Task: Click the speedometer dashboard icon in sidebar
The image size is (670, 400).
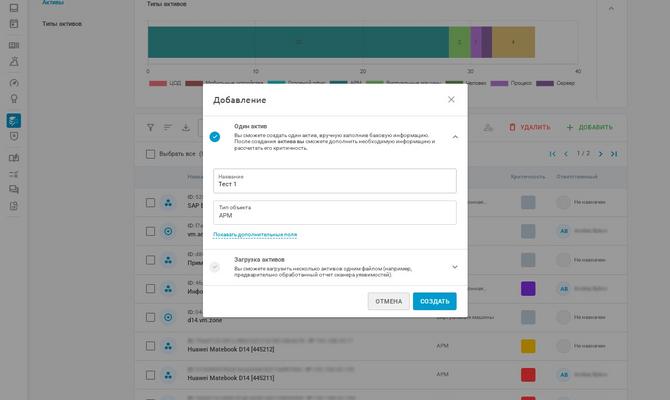Action: pyautogui.click(x=14, y=82)
